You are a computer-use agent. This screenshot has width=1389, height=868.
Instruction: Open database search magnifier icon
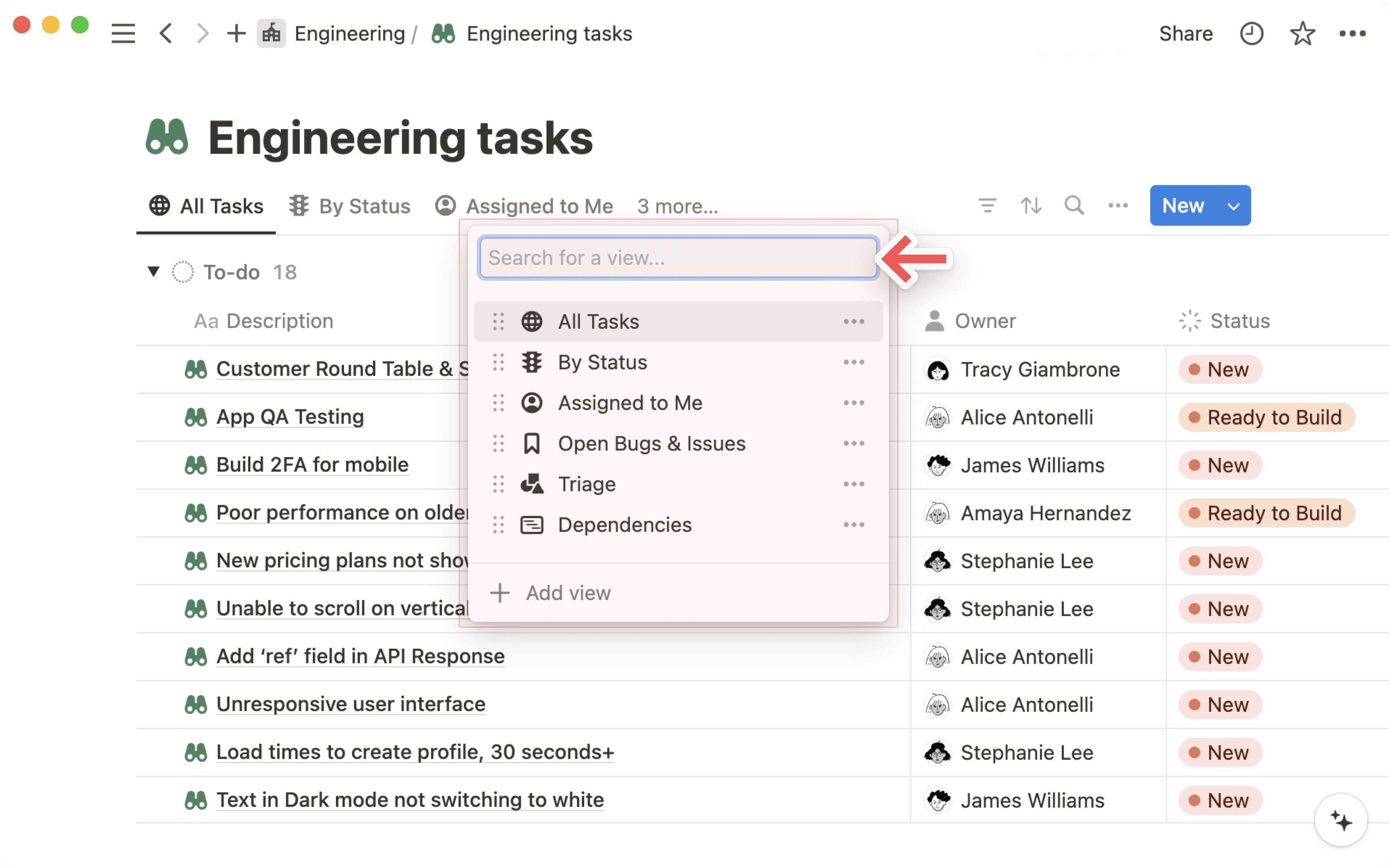pyautogui.click(x=1074, y=205)
